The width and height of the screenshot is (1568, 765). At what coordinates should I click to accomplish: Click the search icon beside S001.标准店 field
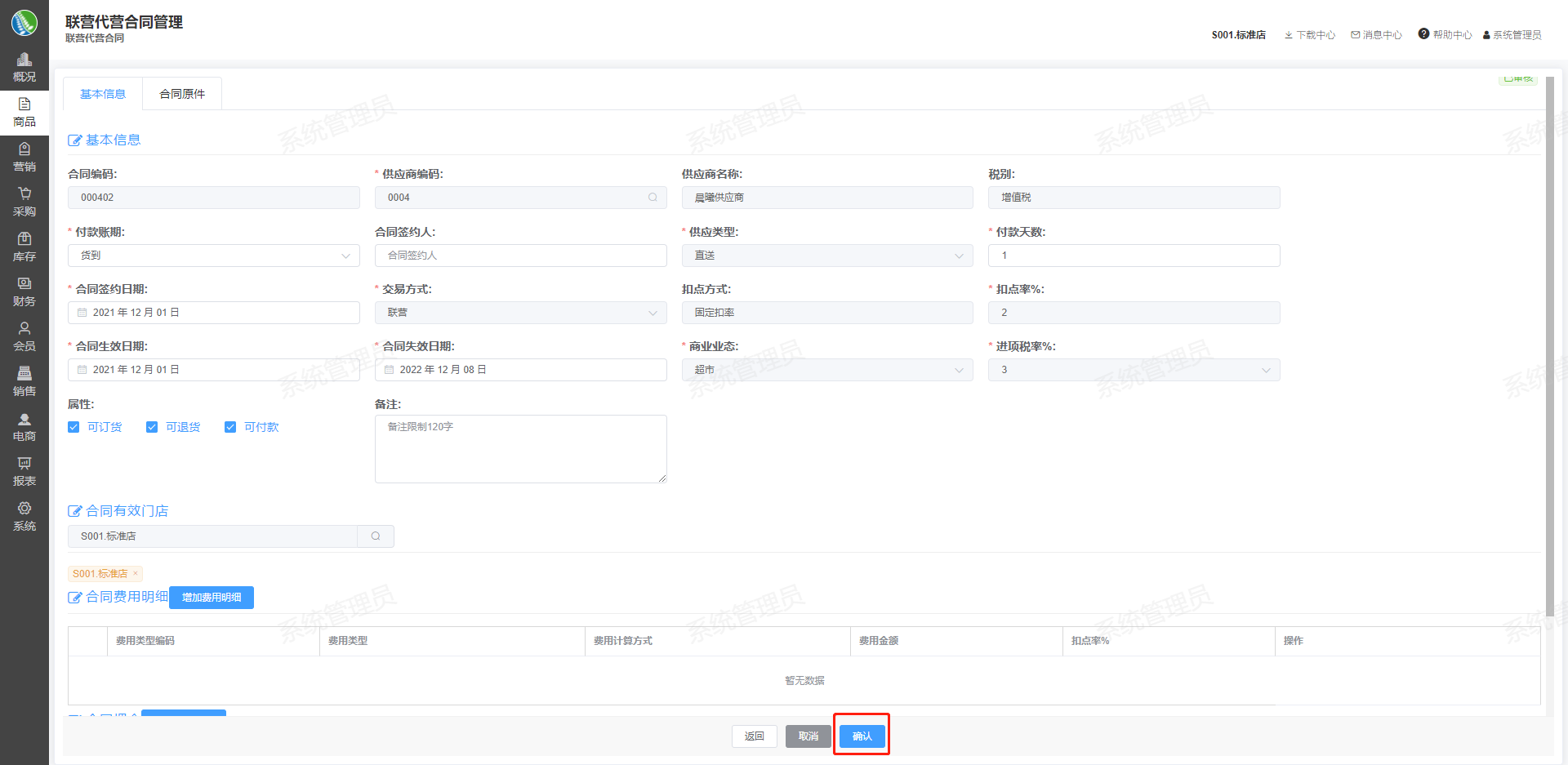(x=376, y=536)
